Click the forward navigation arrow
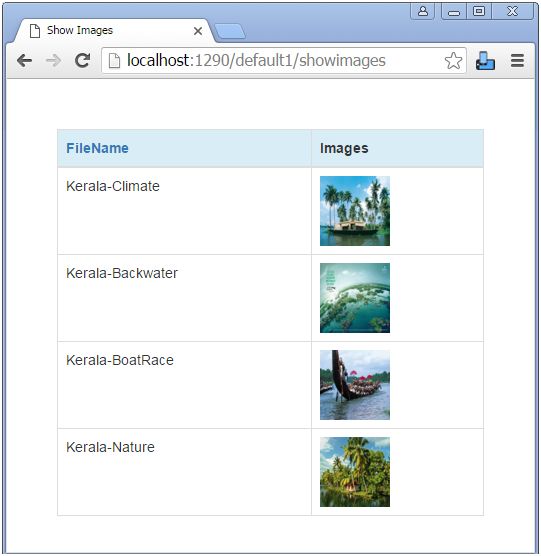Viewport: 541px width, 556px height. [53, 60]
